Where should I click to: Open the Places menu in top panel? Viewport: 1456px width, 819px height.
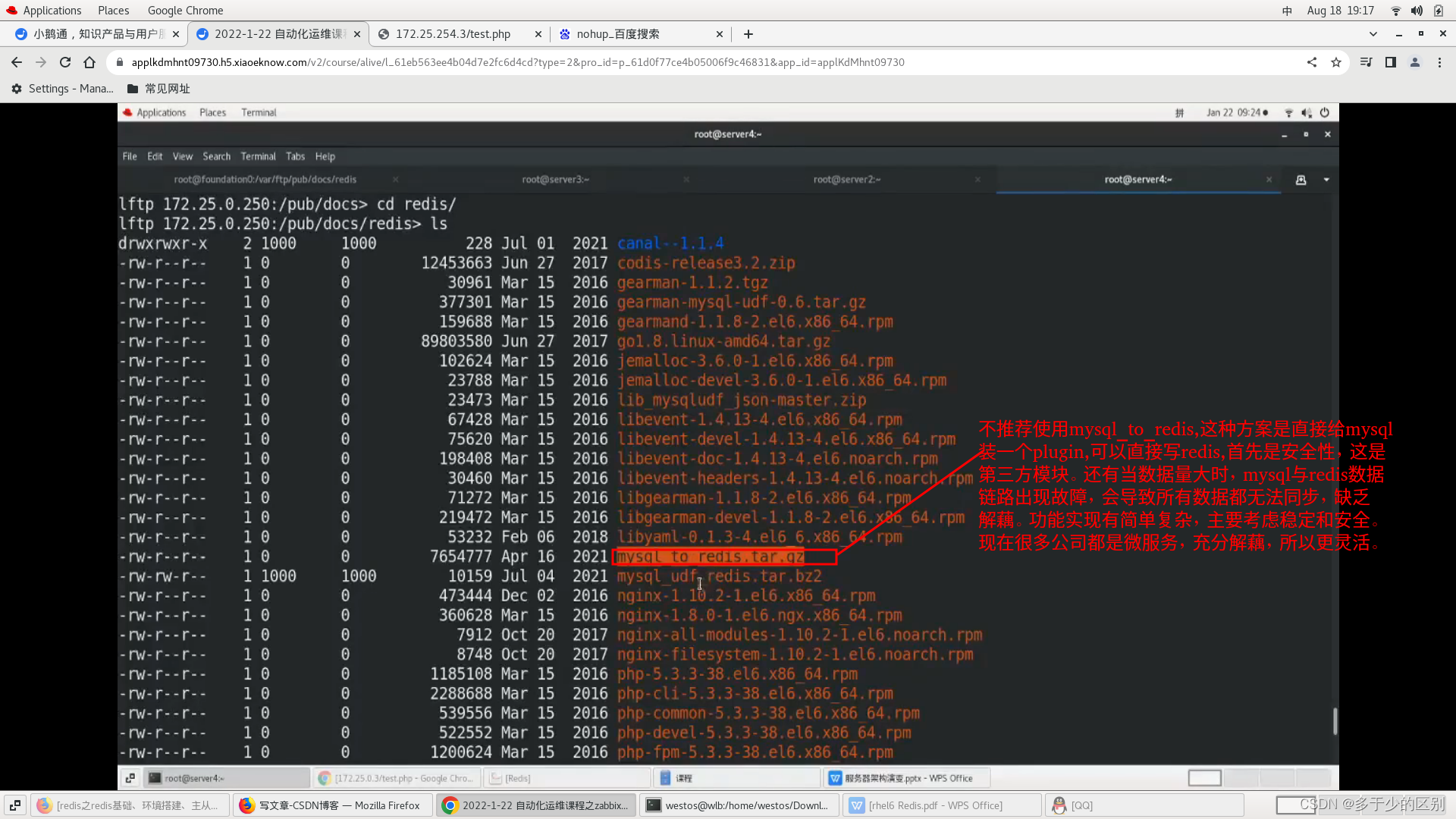coord(113,11)
